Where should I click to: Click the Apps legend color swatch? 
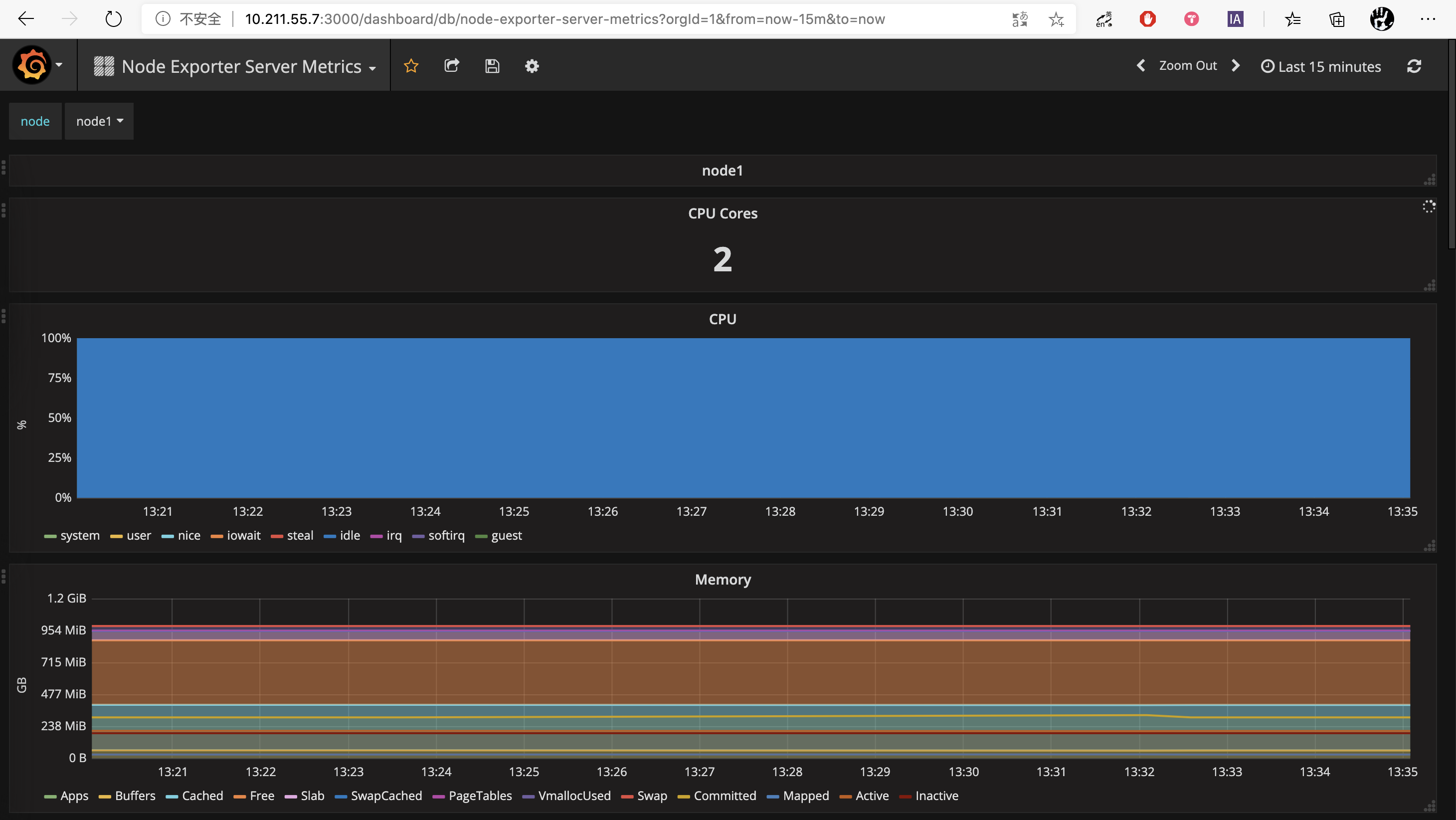coord(50,797)
